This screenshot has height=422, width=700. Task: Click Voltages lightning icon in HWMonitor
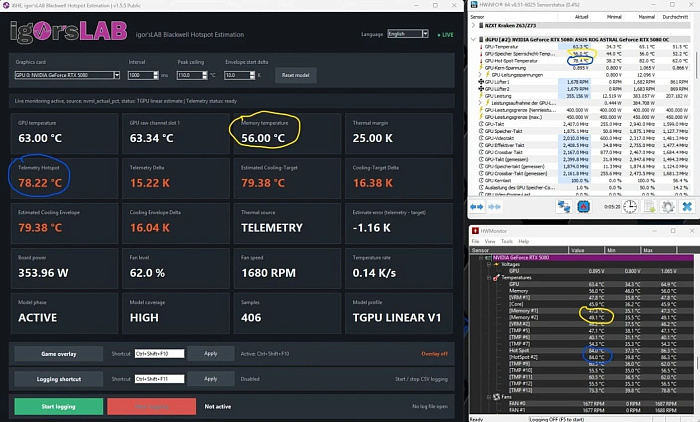(x=496, y=264)
